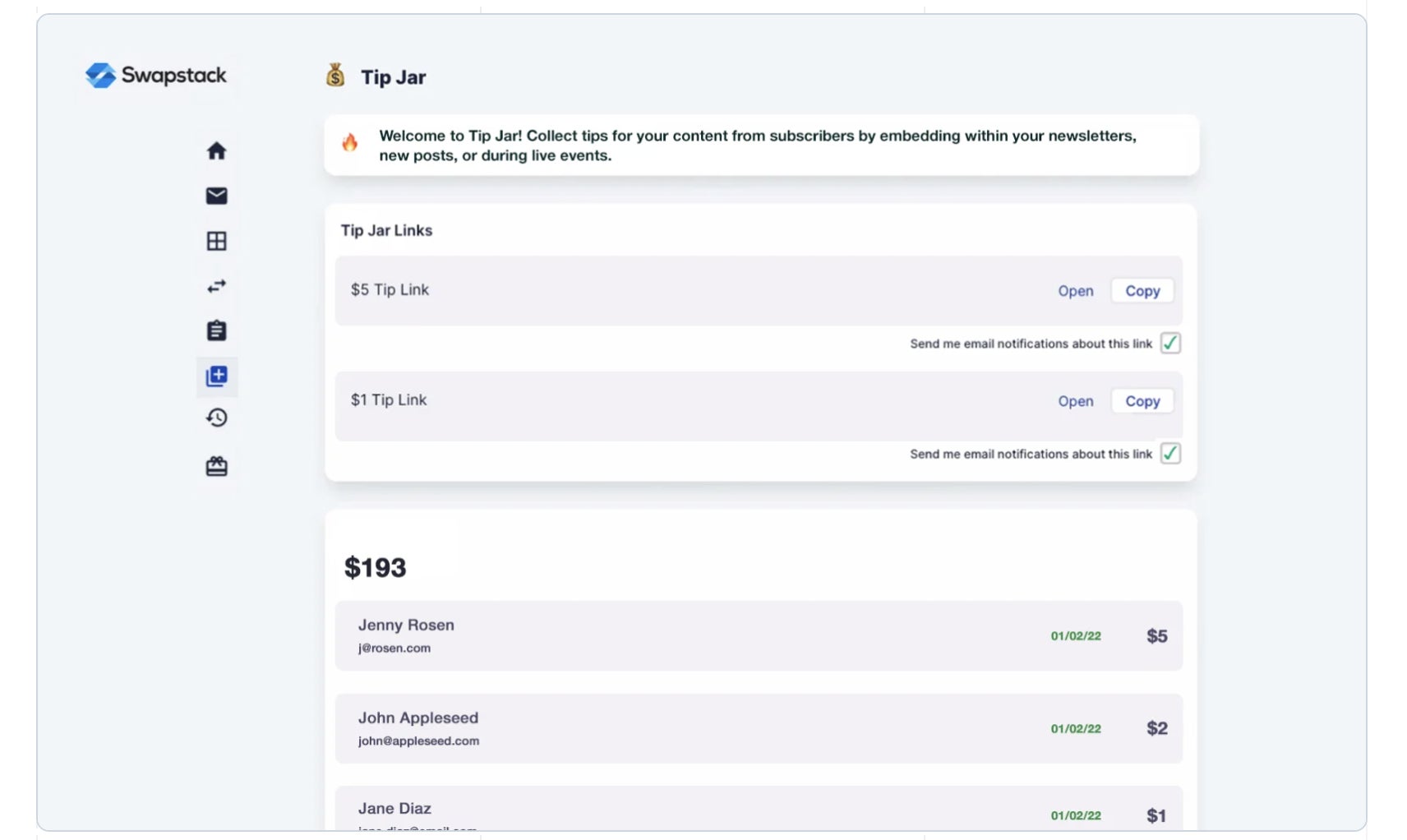This screenshot has width=1407, height=840.
Task: Click the gift card sidebar icon
Action: 216,467
